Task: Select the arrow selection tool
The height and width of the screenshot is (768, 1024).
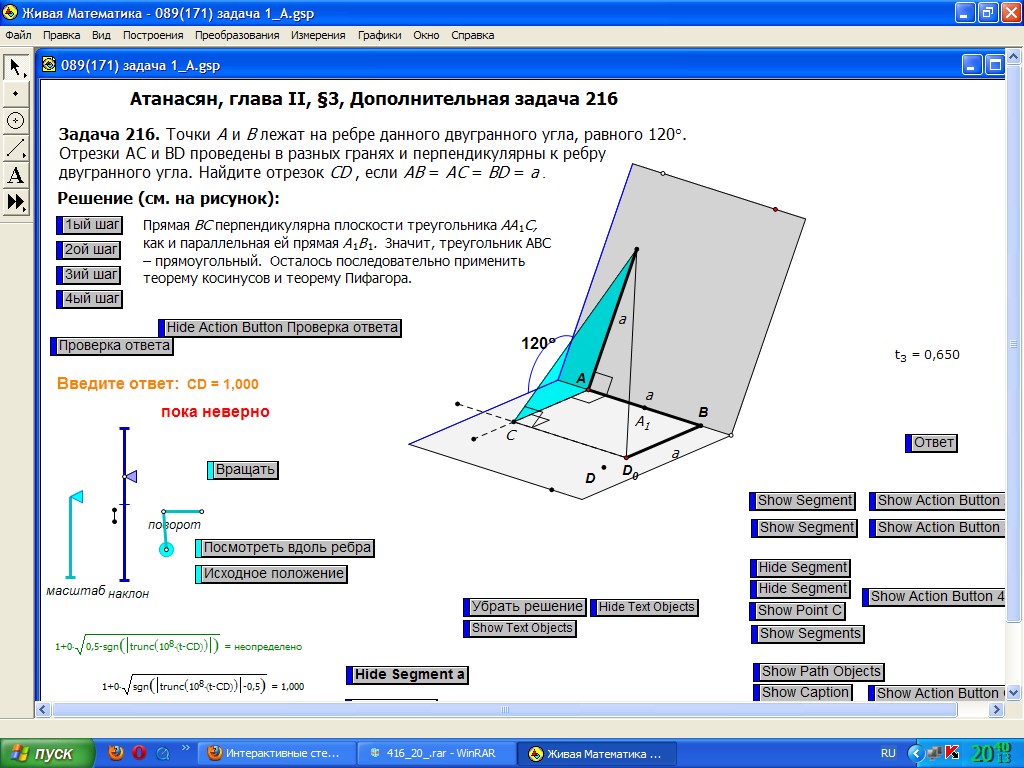Action: [x=16, y=67]
